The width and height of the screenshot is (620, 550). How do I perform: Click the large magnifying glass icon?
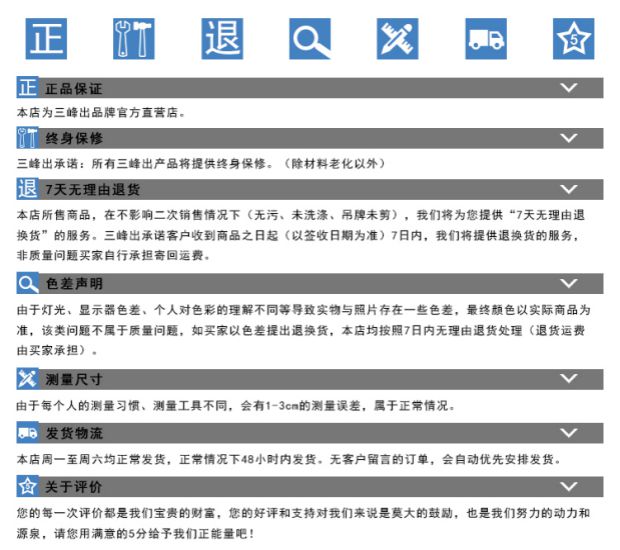[310, 39]
